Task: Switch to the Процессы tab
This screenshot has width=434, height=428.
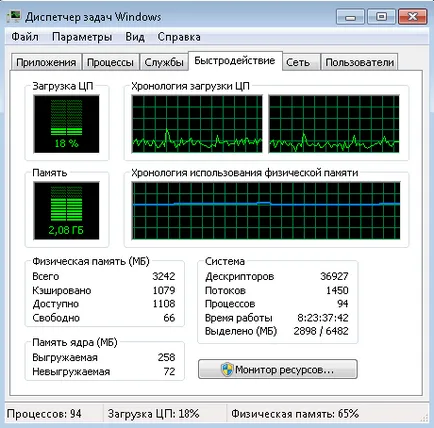Action: pyautogui.click(x=110, y=62)
